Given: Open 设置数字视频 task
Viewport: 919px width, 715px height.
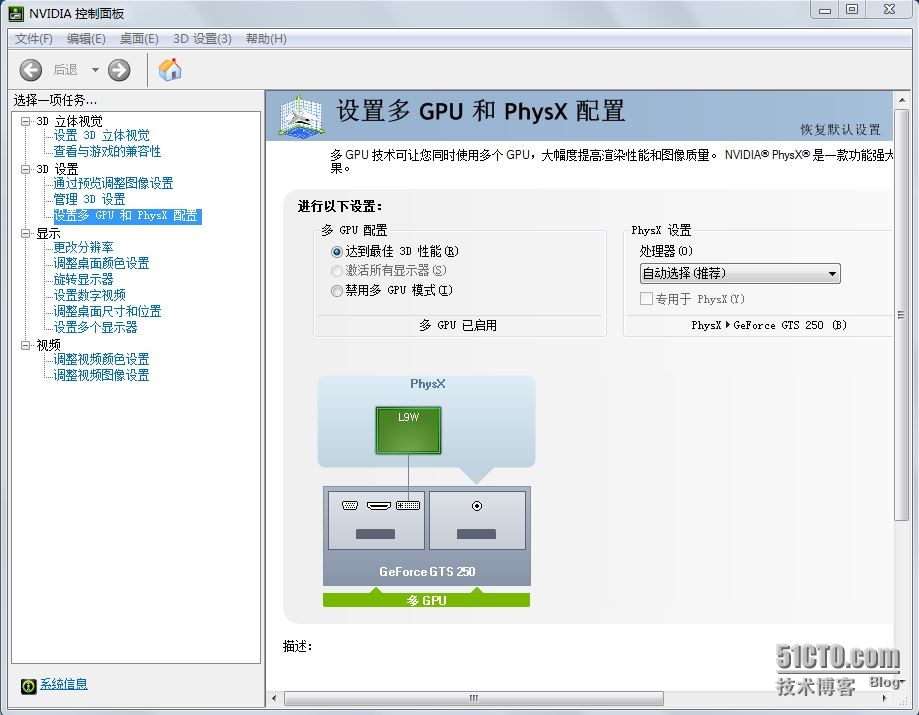Looking at the screenshot, I should click(x=90, y=295).
